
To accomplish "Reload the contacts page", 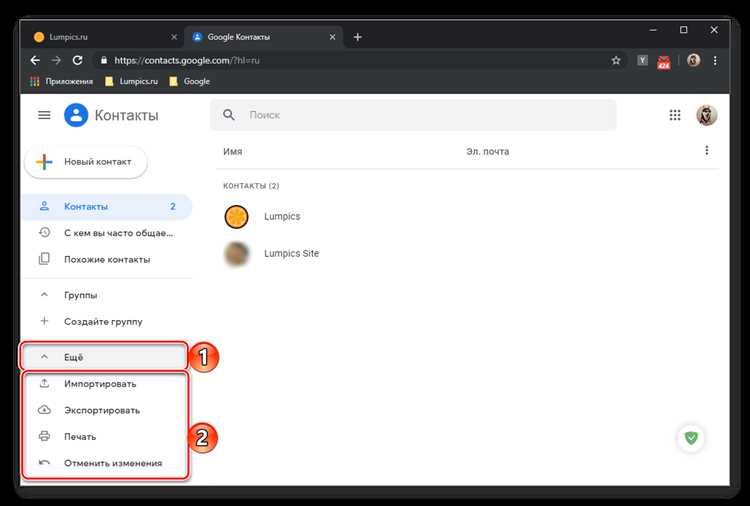I will tap(77, 60).
